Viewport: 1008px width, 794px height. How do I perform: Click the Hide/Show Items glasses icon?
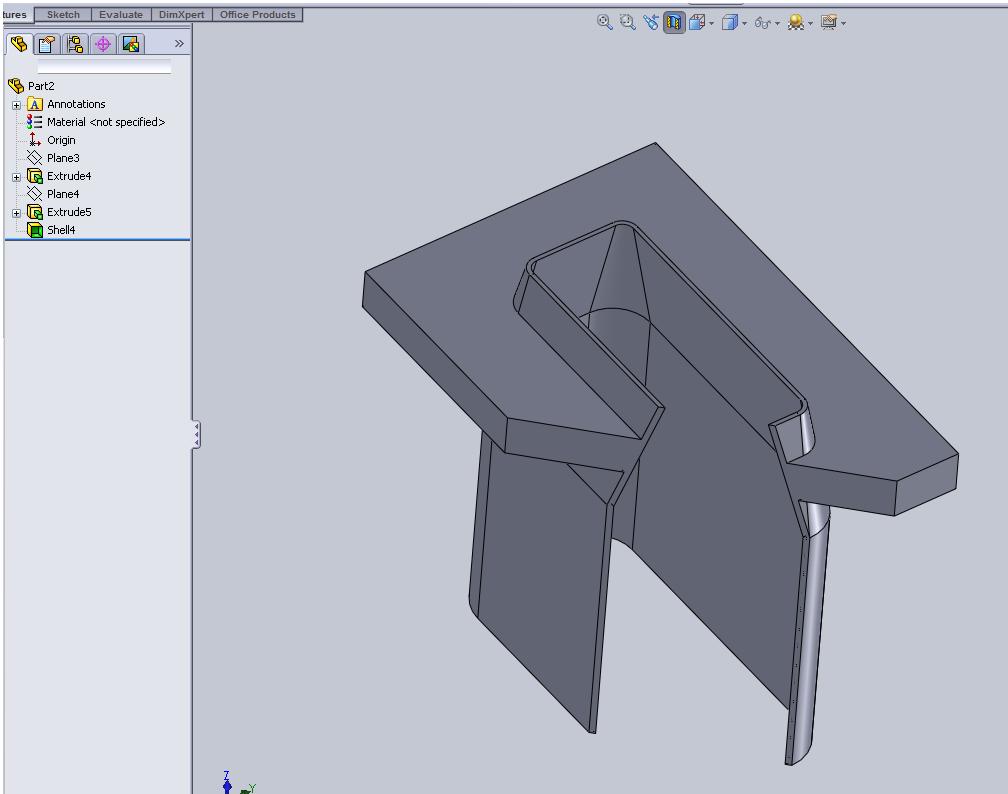pos(762,23)
